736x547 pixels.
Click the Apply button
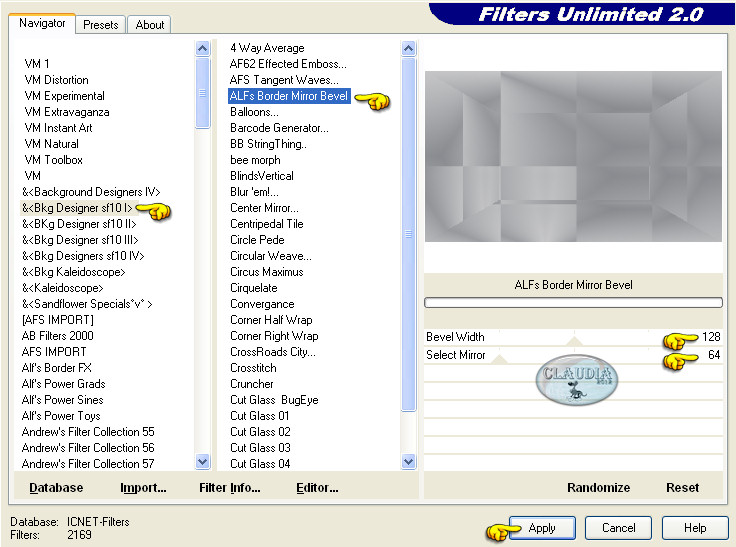click(x=542, y=528)
